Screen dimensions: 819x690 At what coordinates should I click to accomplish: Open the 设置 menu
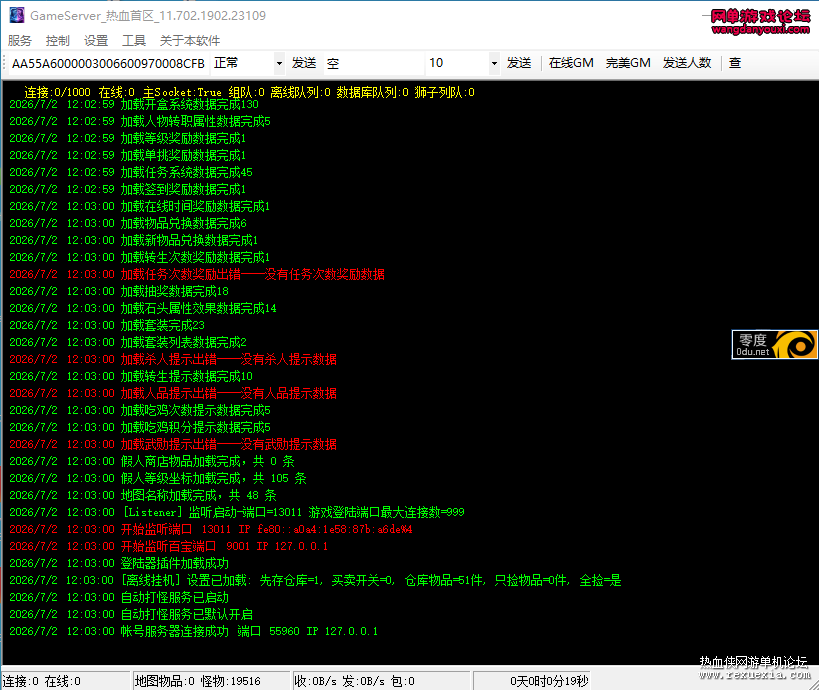[x=96, y=40]
